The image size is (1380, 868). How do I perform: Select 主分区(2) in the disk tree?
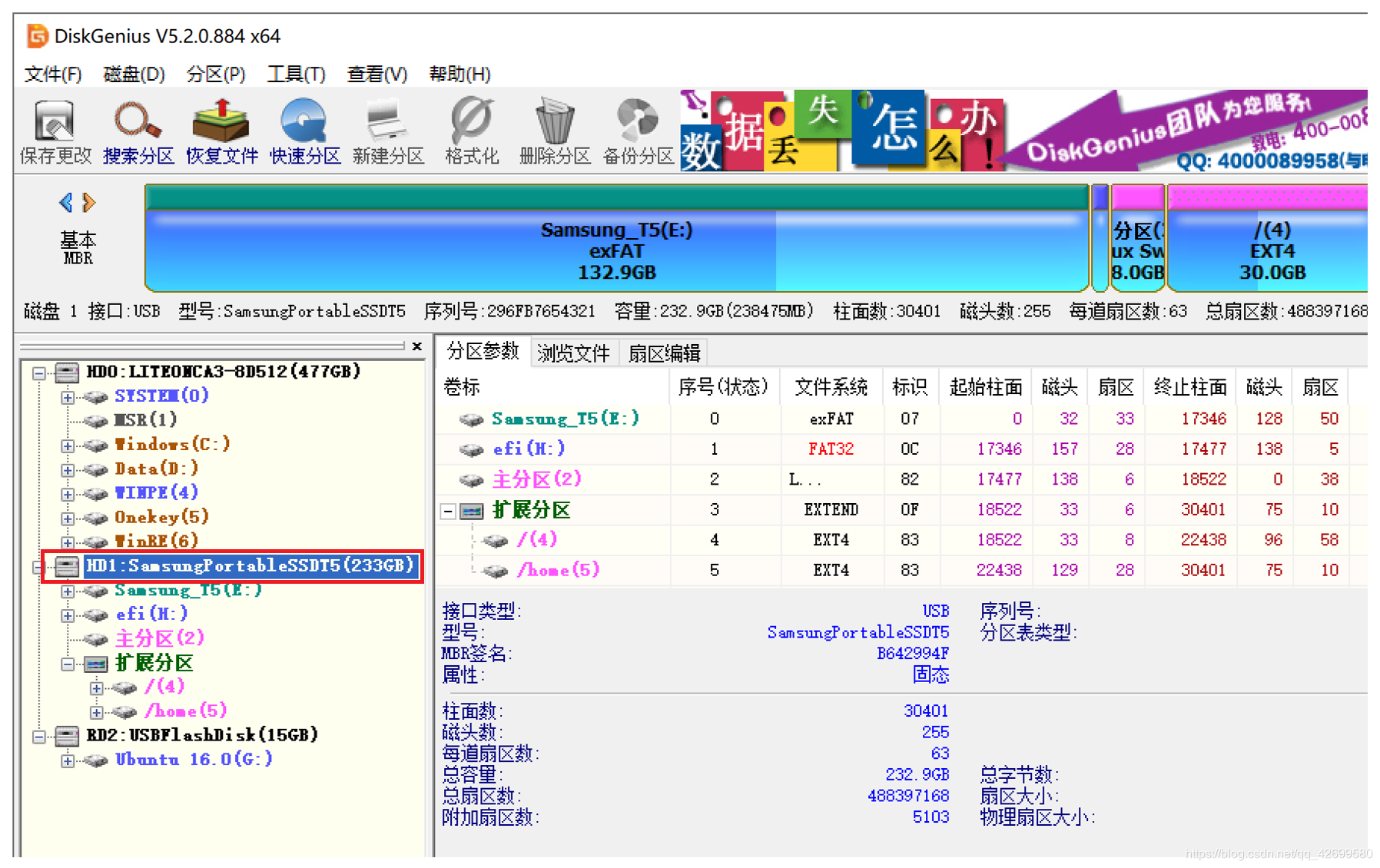pos(159,638)
